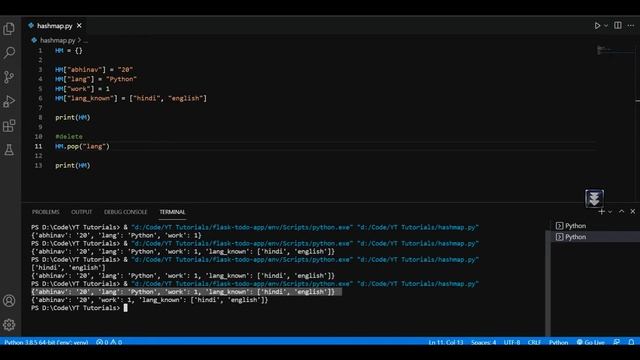The height and width of the screenshot is (360, 640).
Task: Open More Actions ellipsis in editor
Action: point(631,25)
